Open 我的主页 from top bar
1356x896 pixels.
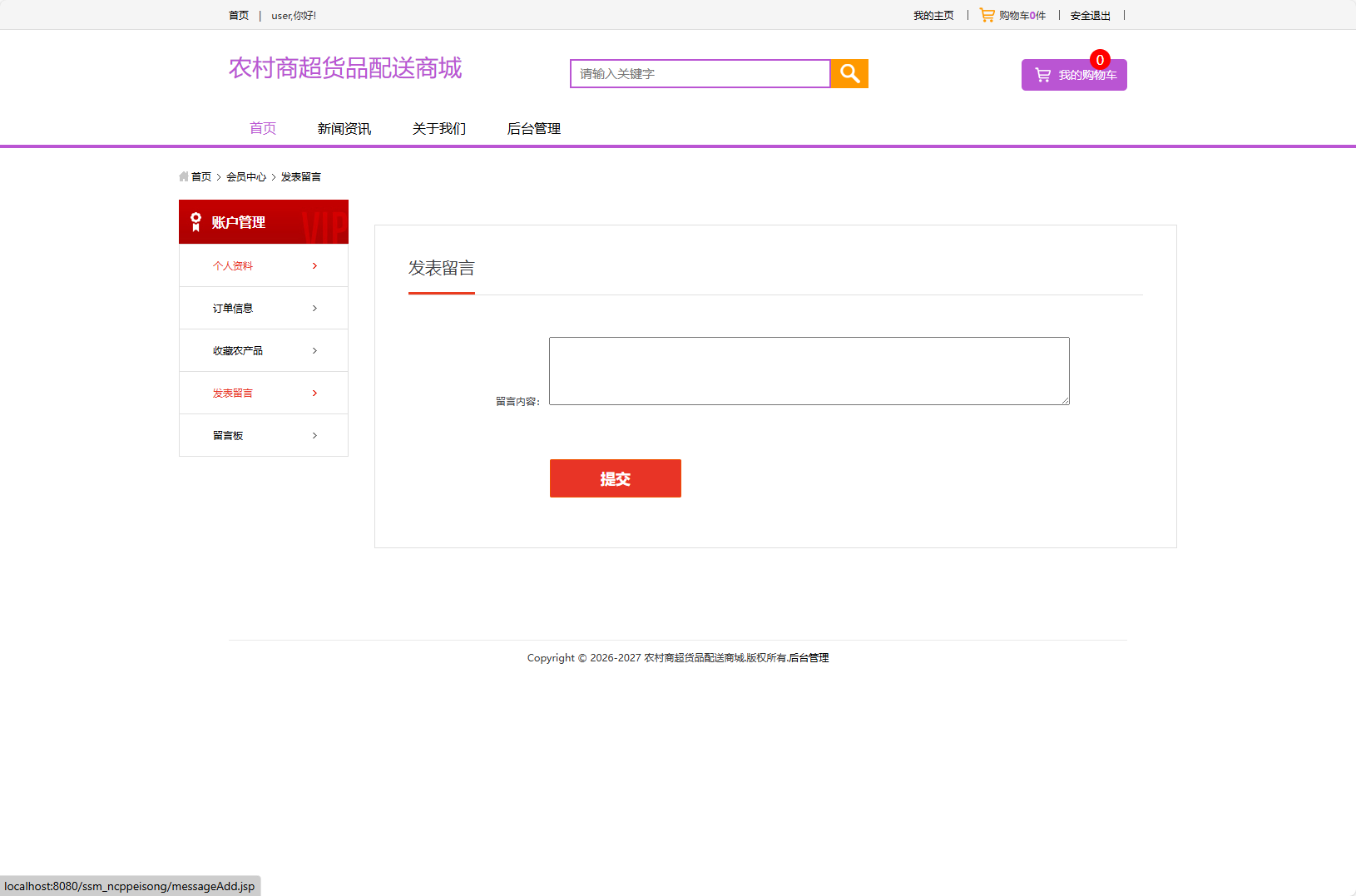933,15
